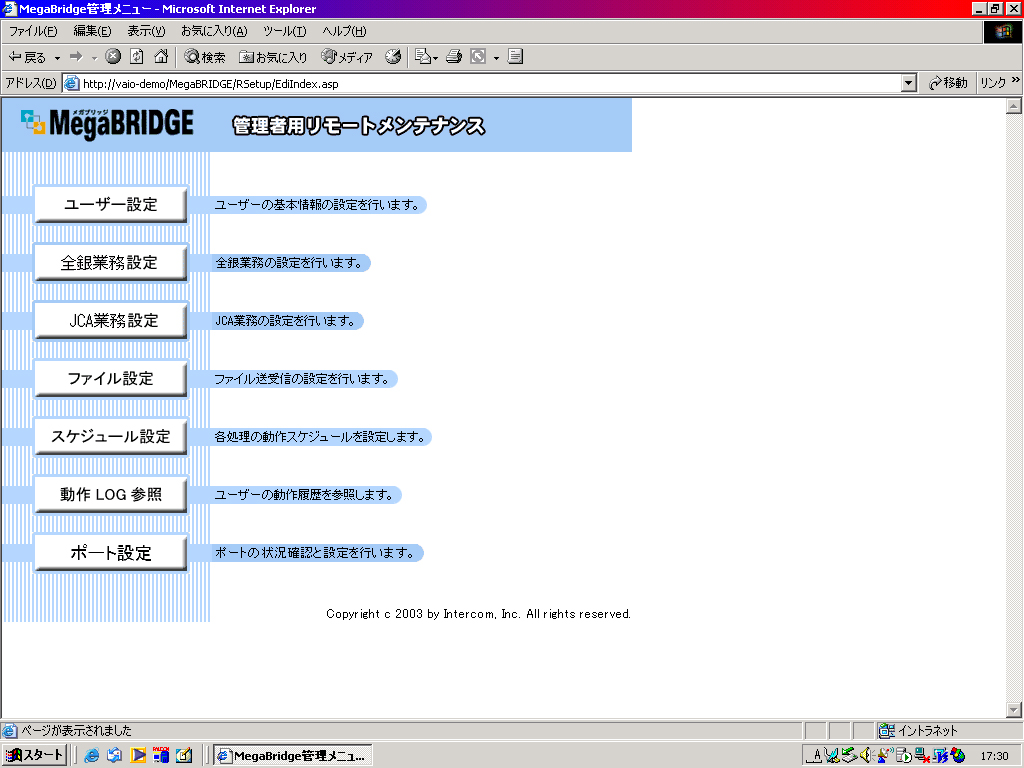Screen dimensions: 1024x768
Task: Click 'ユーザーの基本情報の設定を行います。' description
Action: click(x=317, y=205)
